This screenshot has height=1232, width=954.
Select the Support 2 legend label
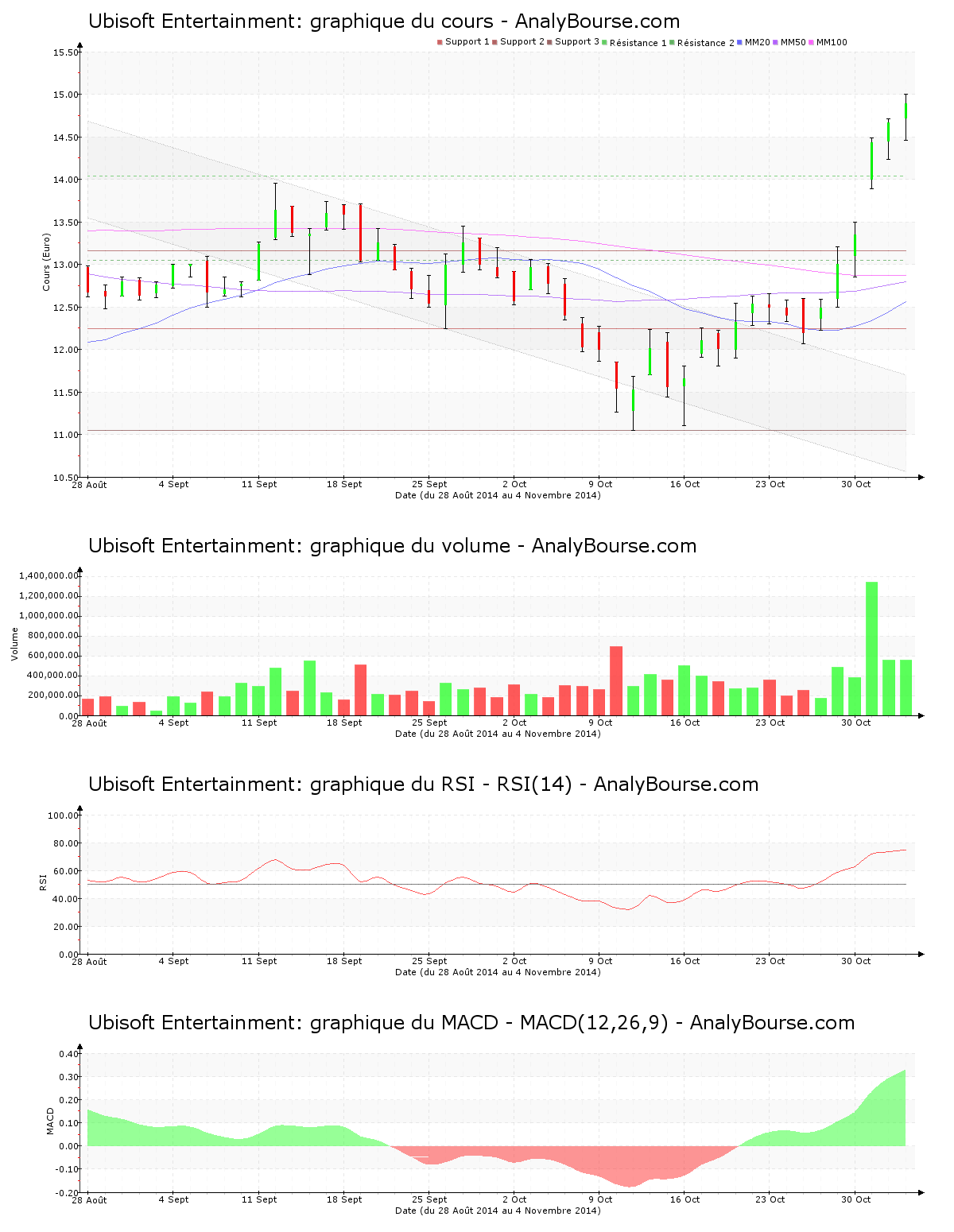(522, 42)
